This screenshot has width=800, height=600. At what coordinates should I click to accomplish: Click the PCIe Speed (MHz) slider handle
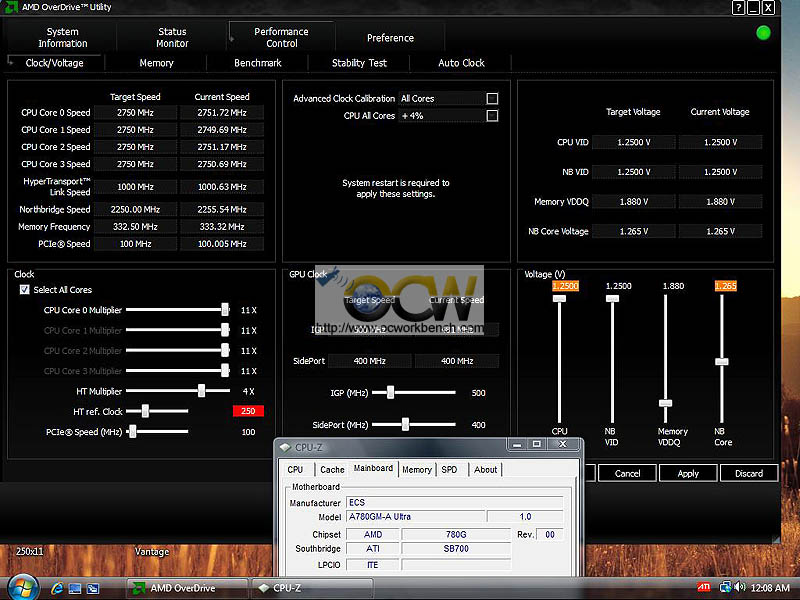[x=133, y=432]
